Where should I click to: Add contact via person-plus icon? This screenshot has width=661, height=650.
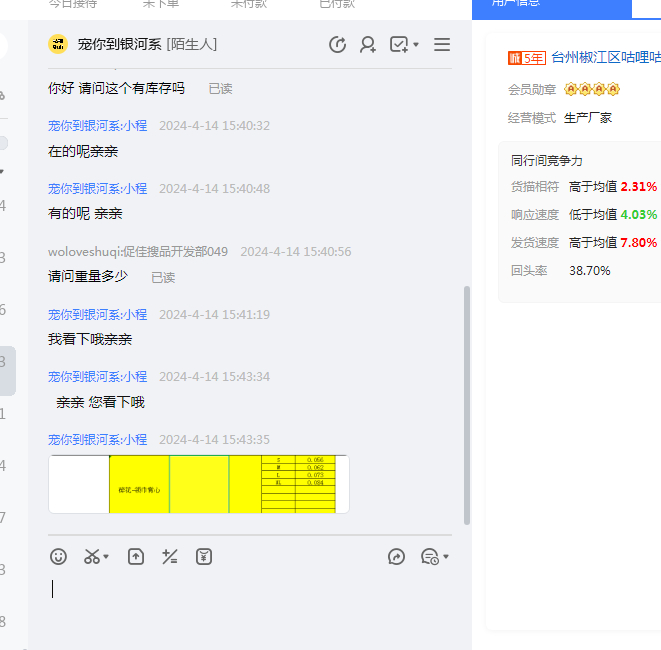368,44
